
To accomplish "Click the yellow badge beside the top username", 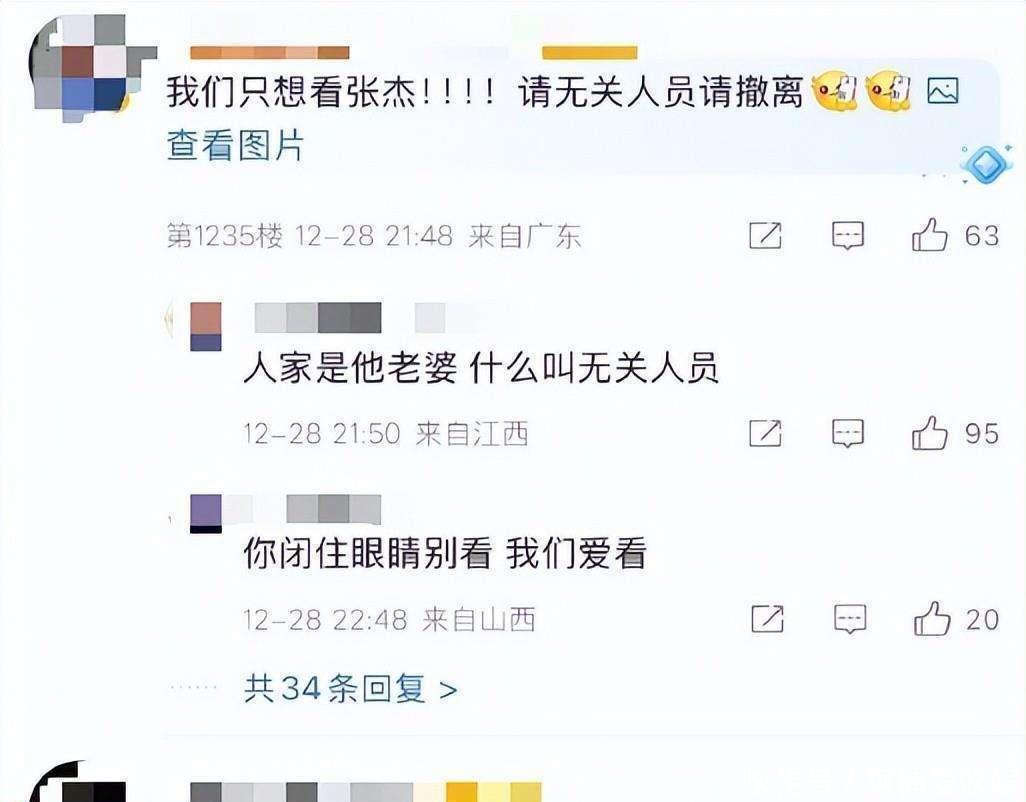I will pos(590,53).
